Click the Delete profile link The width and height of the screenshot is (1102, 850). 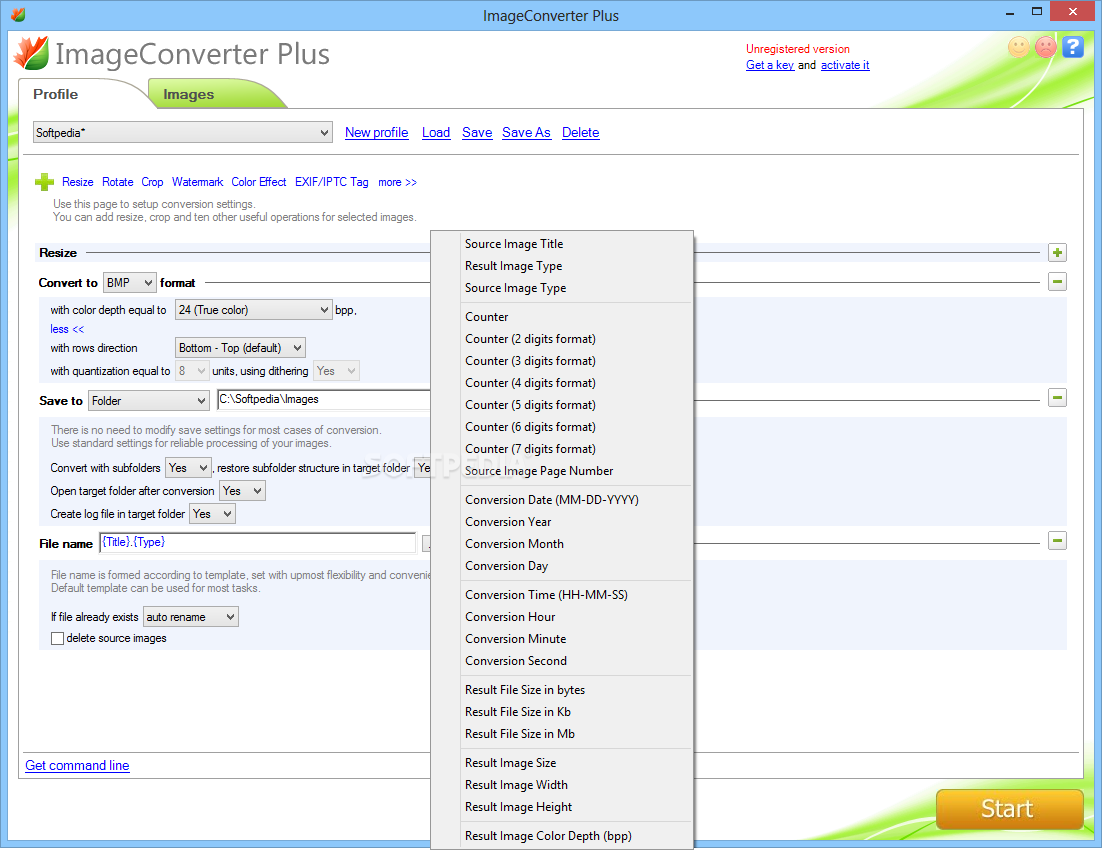[x=581, y=132]
